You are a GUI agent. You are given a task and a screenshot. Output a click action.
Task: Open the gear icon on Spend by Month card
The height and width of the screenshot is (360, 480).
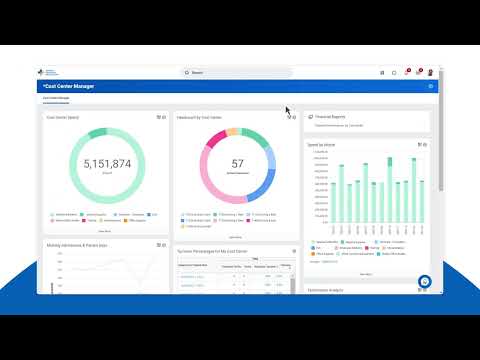pos(425,144)
